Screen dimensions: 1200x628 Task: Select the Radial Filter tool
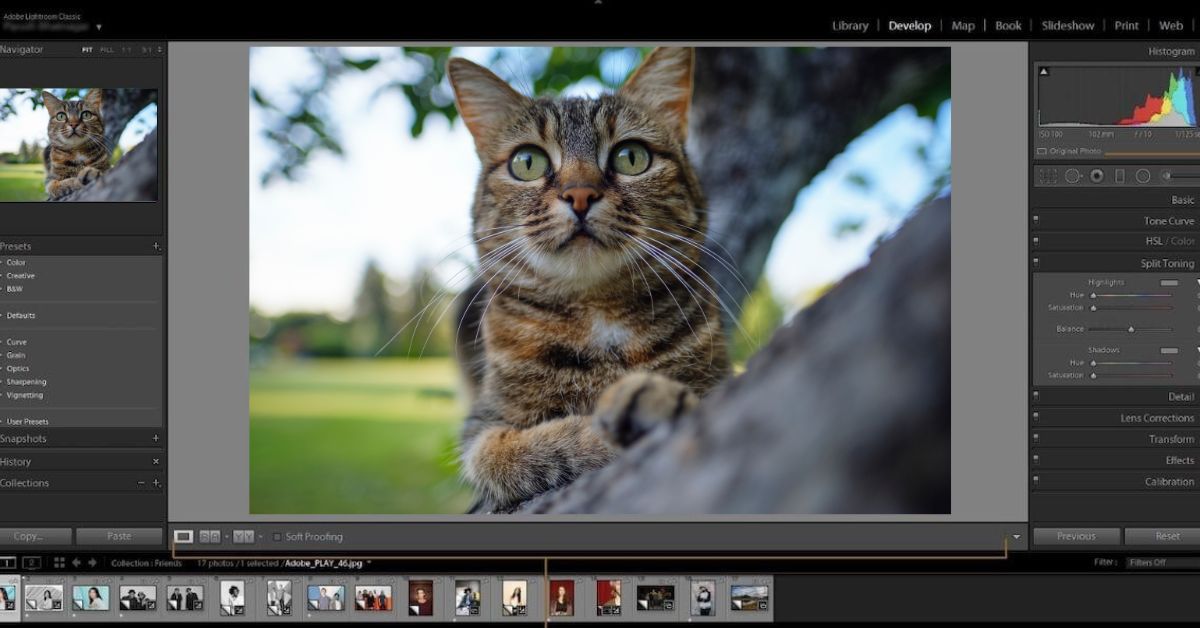click(1143, 176)
